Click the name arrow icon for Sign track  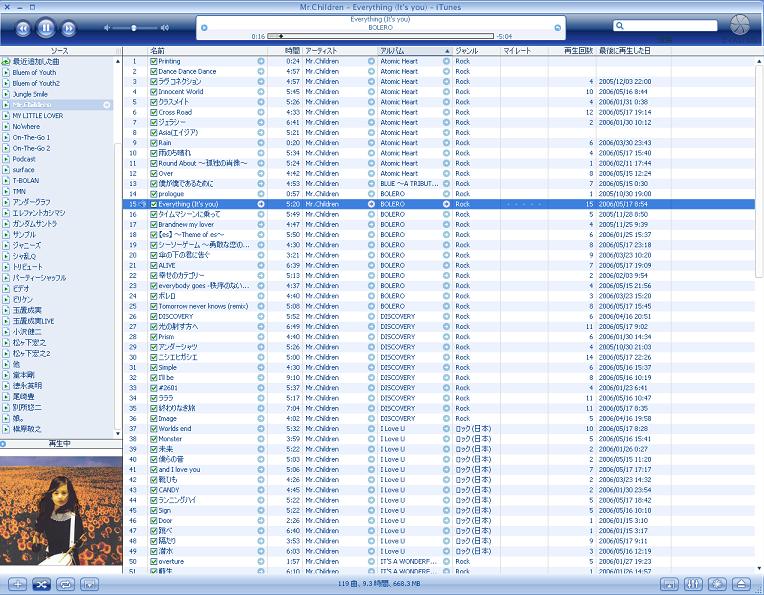pos(261,511)
